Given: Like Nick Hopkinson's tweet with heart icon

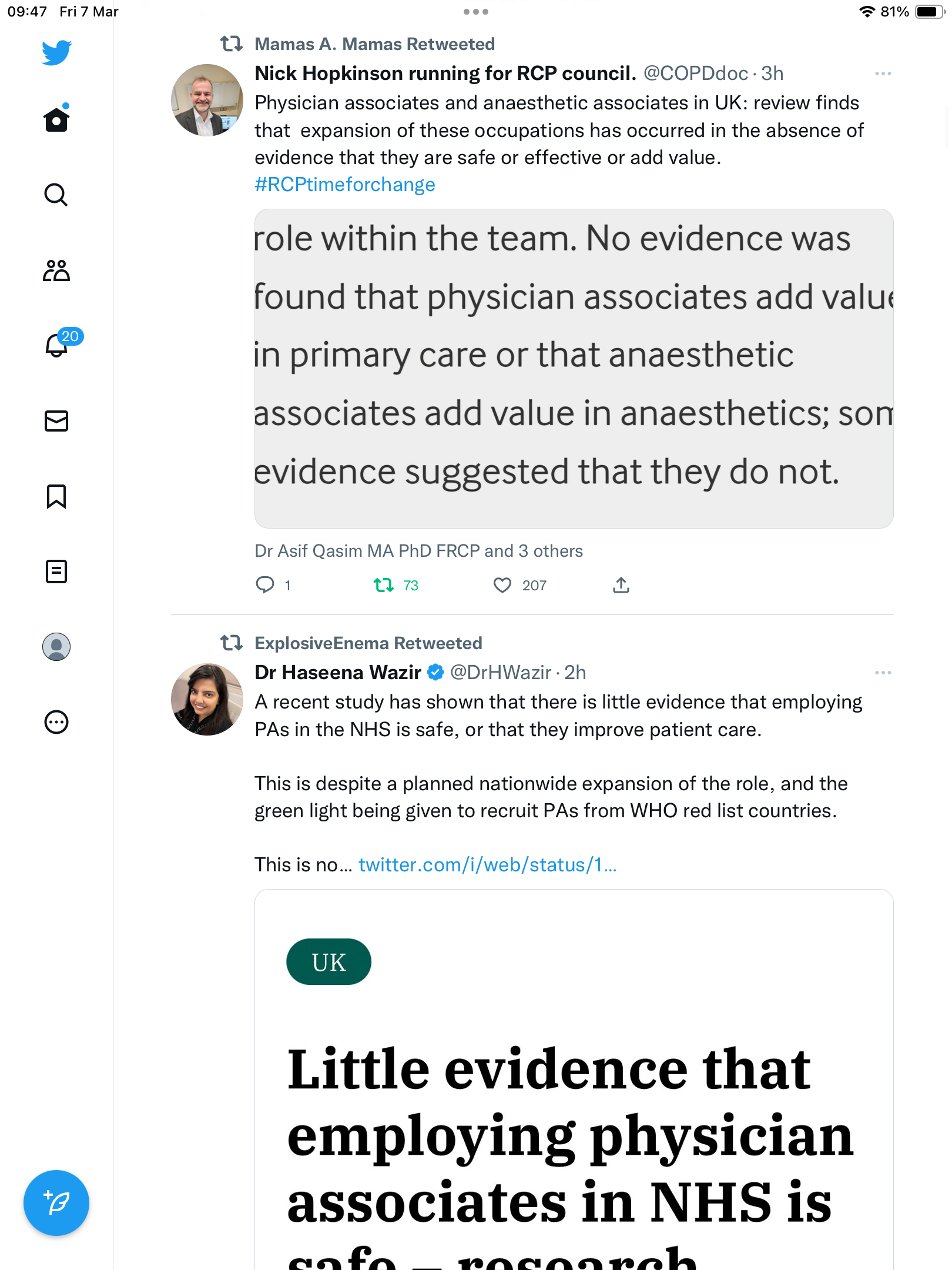Looking at the screenshot, I should click(502, 585).
